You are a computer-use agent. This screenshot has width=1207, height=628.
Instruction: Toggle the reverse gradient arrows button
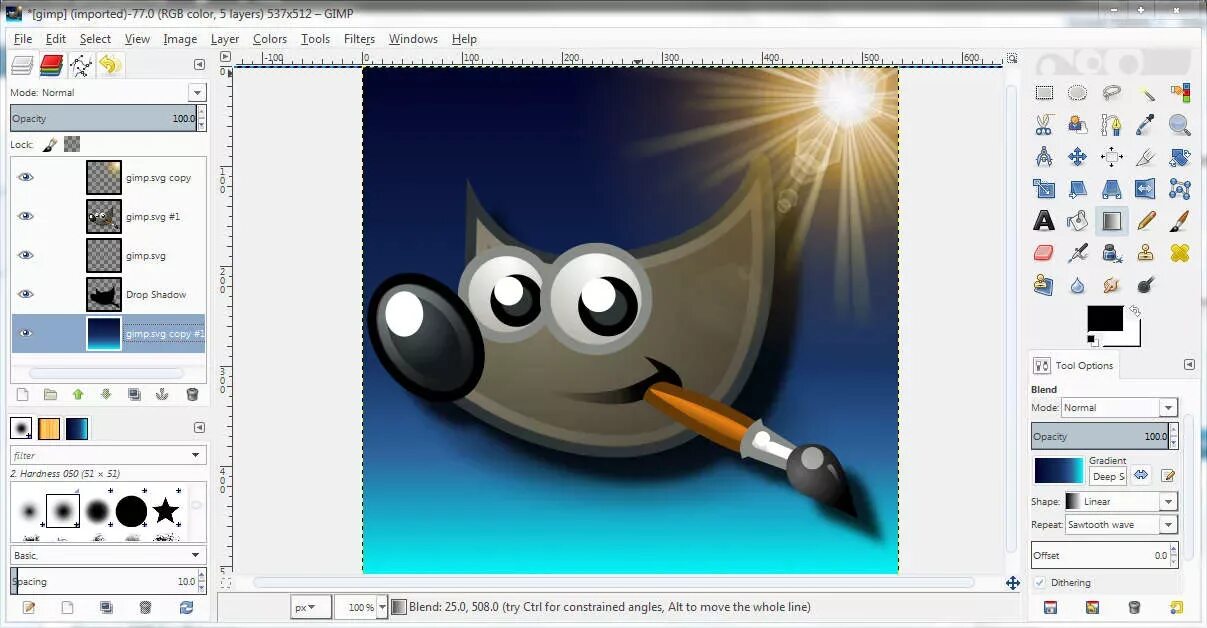[x=1141, y=475]
